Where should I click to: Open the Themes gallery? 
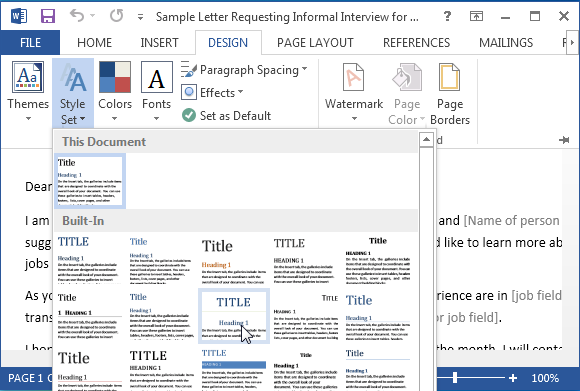point(28,92)
